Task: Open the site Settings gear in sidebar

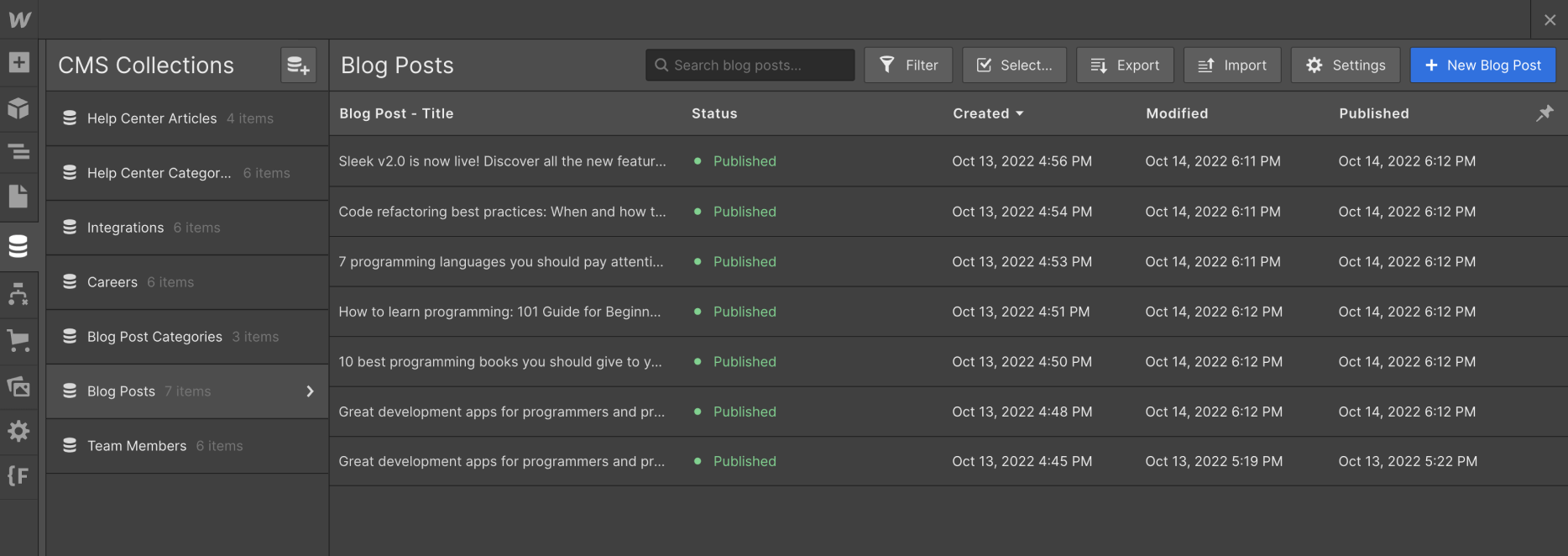Action: [x=18, y=431]
